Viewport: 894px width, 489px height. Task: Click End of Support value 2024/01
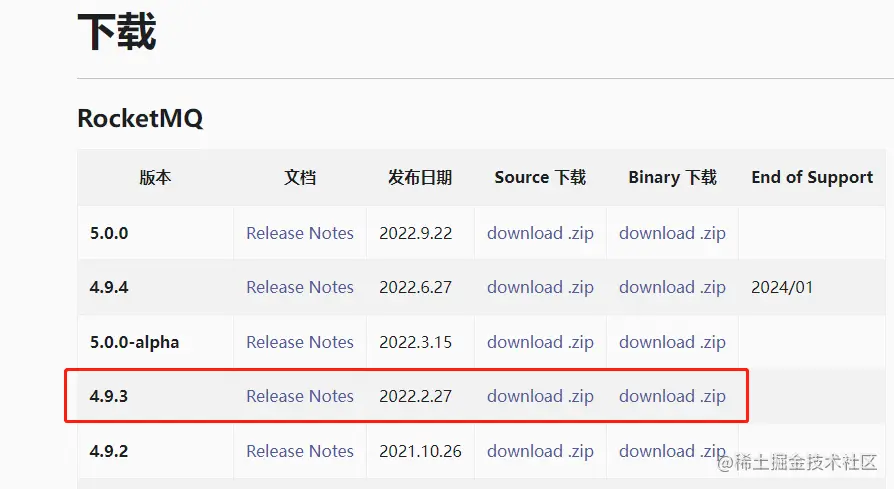pyautogui.click(x=782, y=287)
